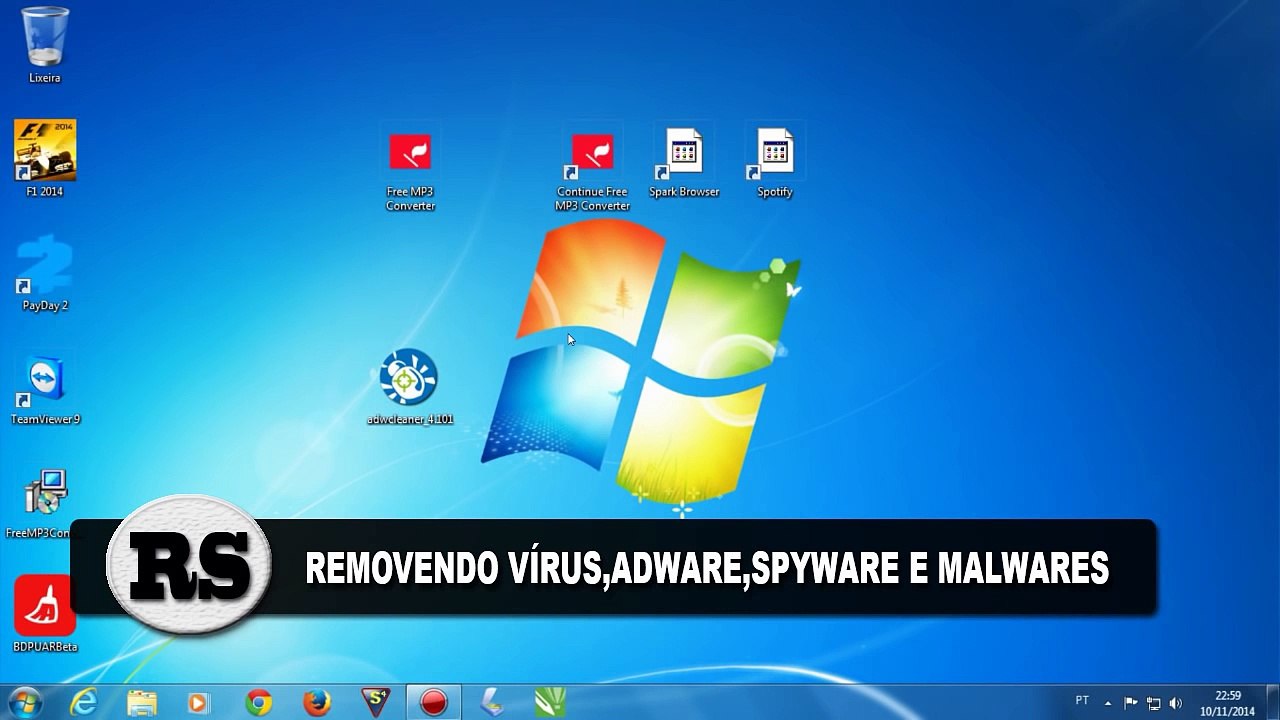Click the 'Spark Browser' label text
1280x720 pixels.
click(x=684, y=192)
